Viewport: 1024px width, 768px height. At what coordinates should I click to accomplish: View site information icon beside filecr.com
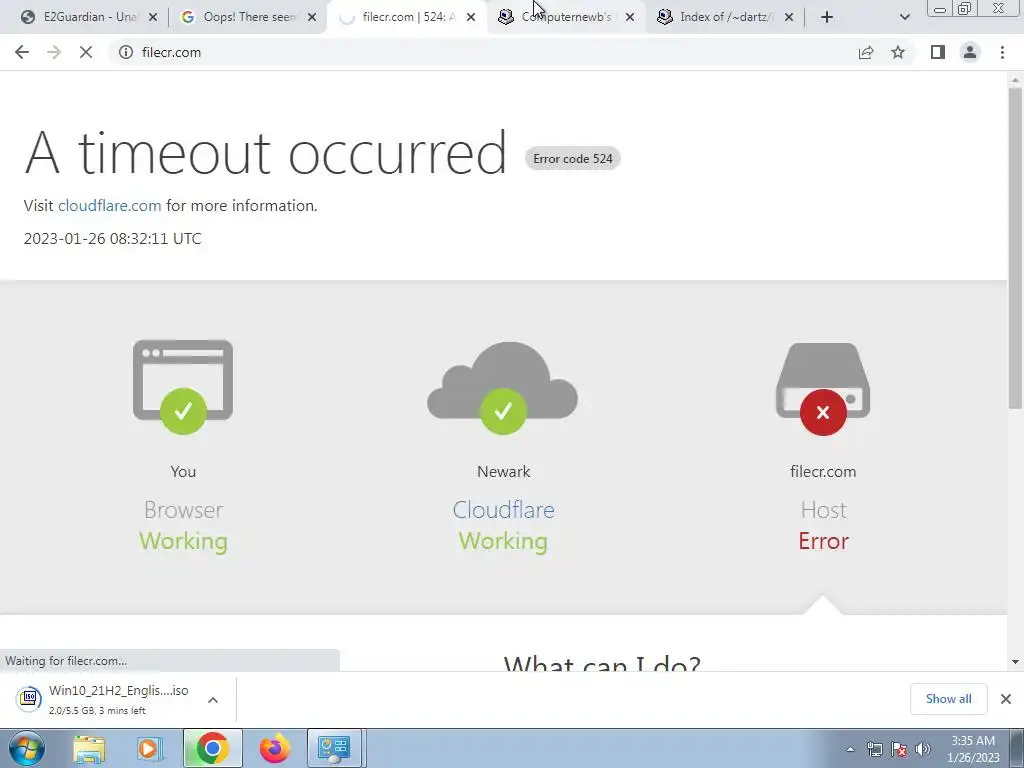(125, 52)
